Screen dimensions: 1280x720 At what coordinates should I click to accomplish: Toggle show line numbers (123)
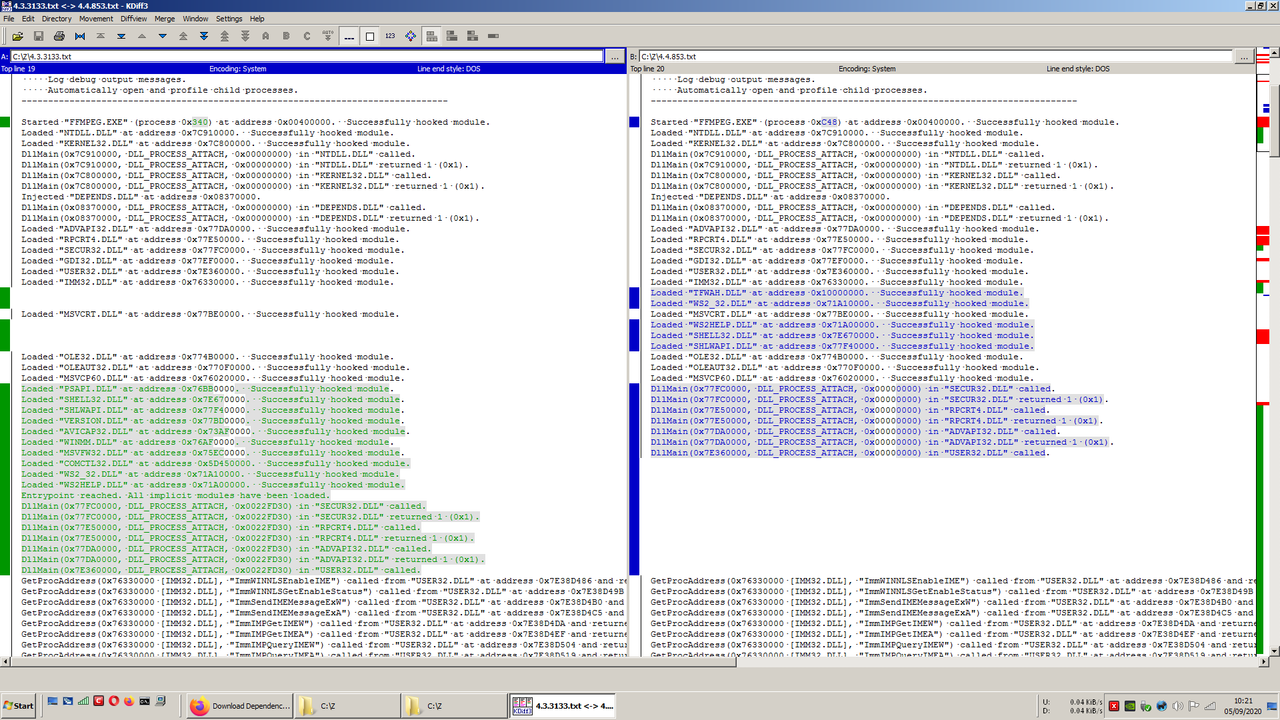pyautogui.click(x=390, y=36)
